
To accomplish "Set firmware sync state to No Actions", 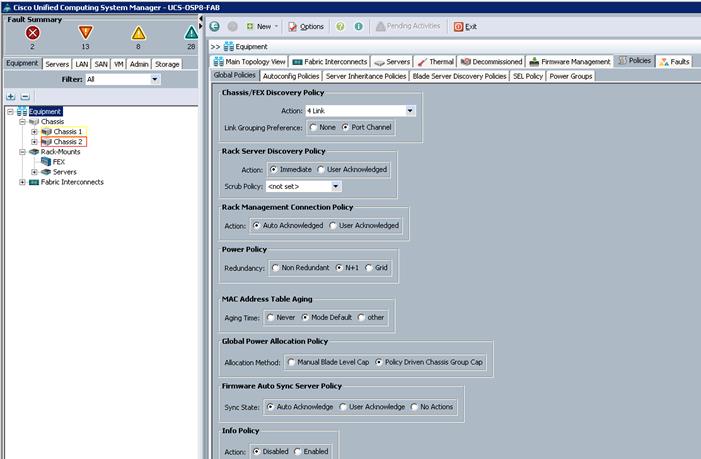I will [x=414, y=407].
